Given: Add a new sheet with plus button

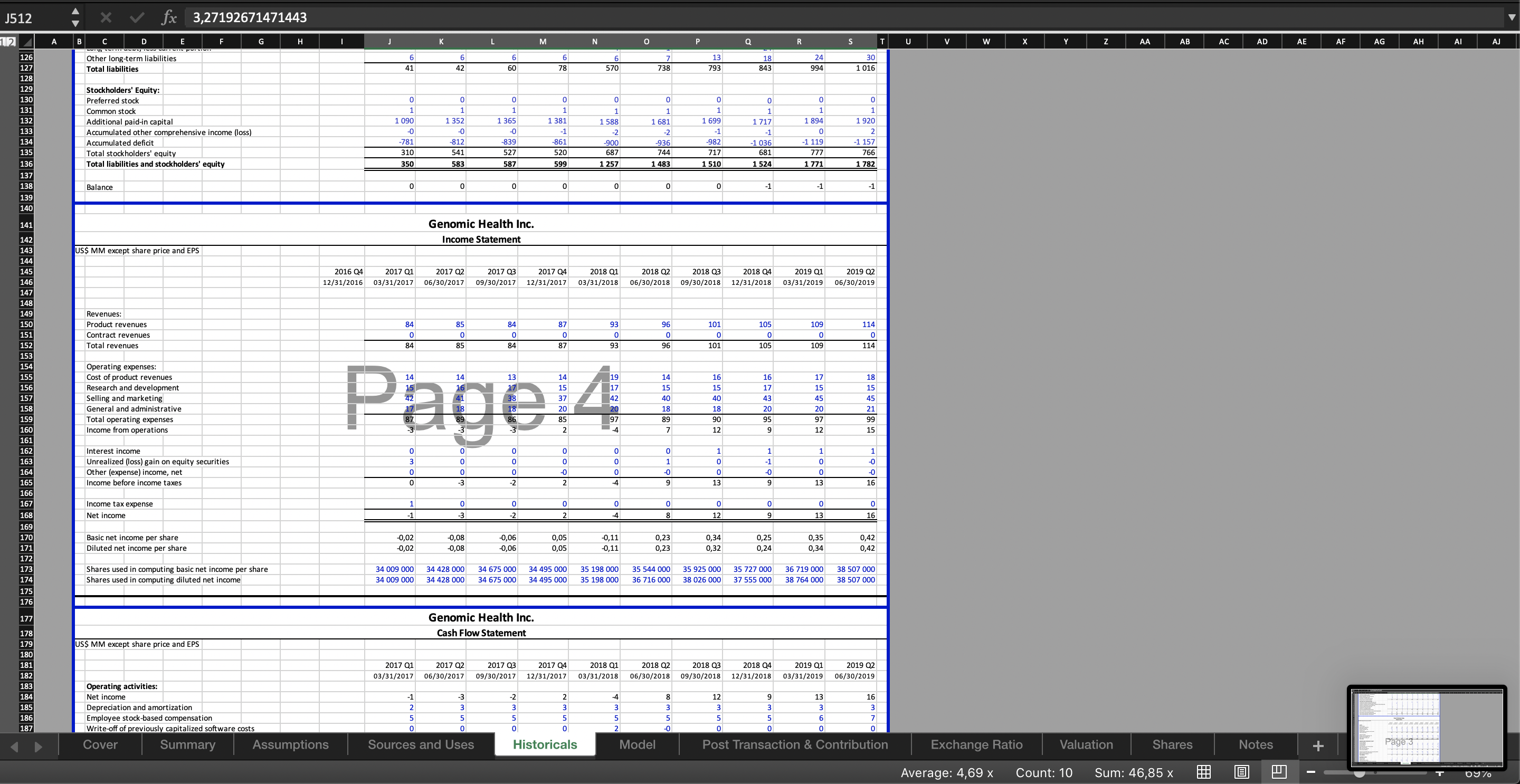Looking at the screenshot, I should pos(1318,745).
